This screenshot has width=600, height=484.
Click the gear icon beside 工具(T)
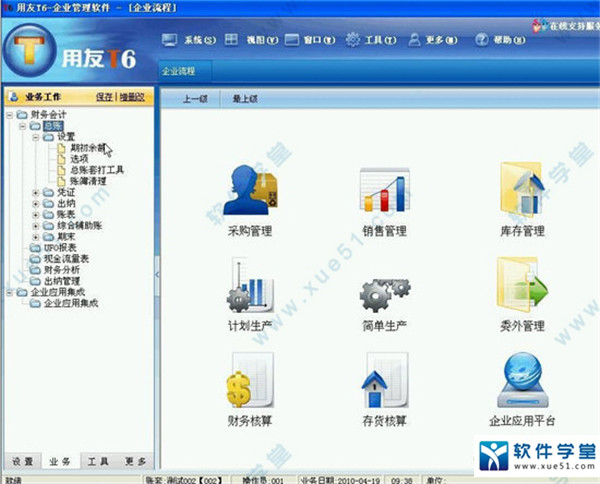[x=352, y=39]
